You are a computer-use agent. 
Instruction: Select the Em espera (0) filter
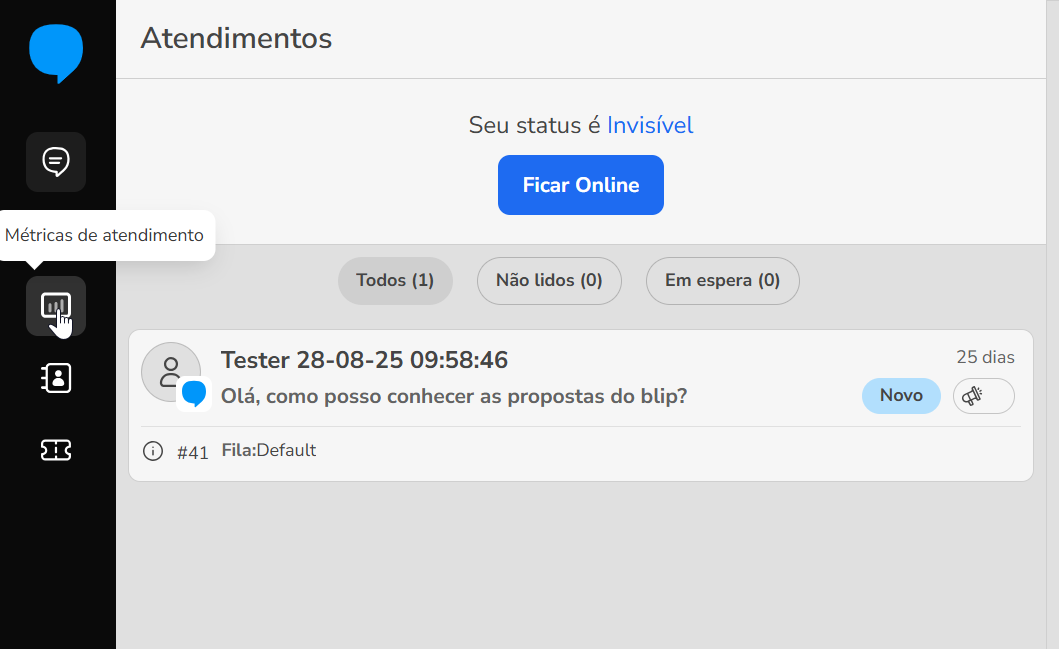click(722, 280)
